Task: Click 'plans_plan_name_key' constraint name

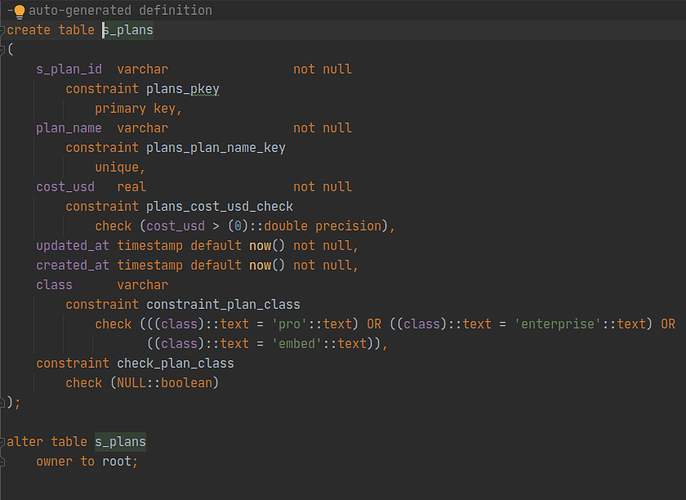Action: pyautogui.click(x=216, y=148)
